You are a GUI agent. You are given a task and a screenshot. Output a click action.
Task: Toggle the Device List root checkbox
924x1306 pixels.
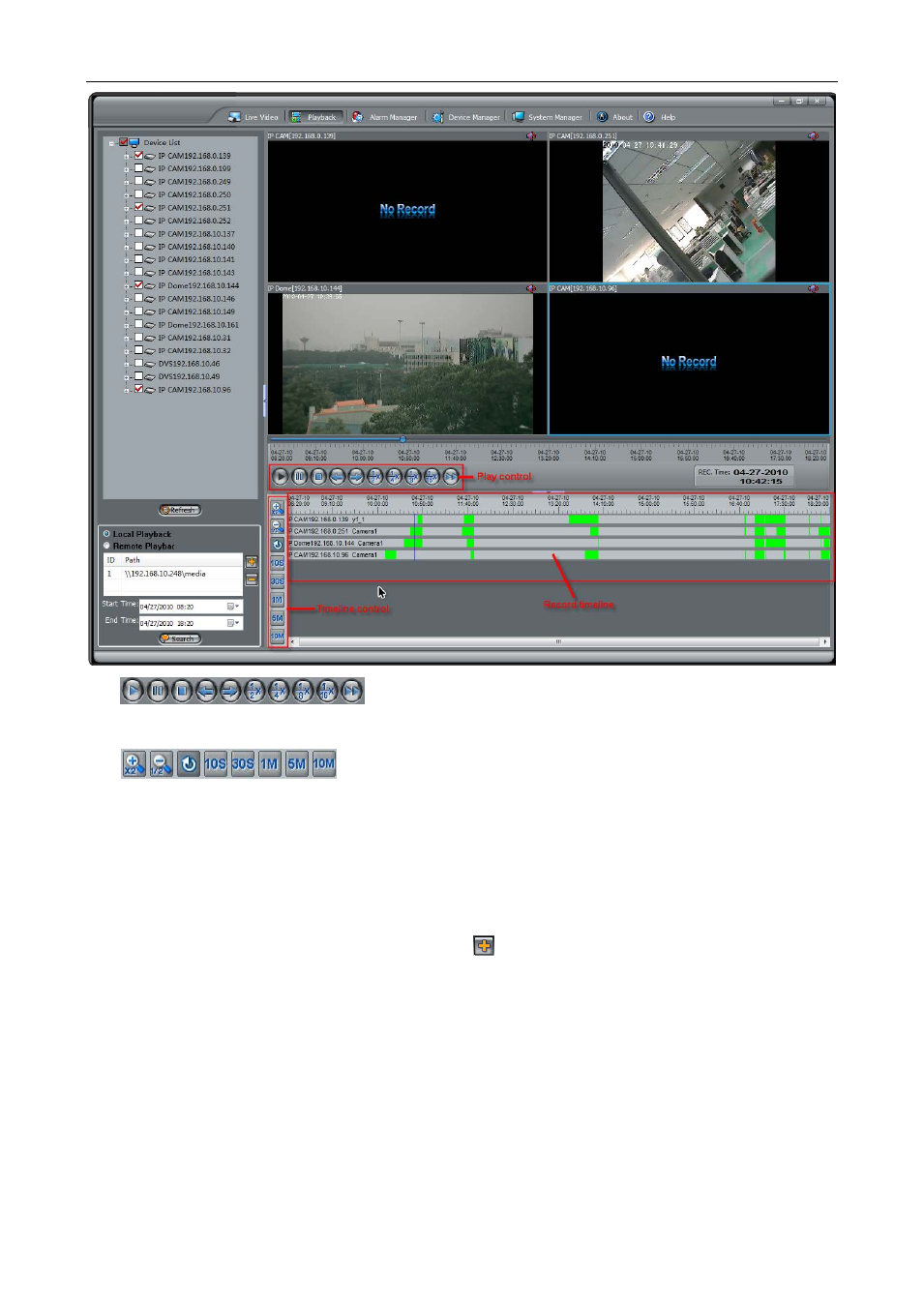point(123,142)
